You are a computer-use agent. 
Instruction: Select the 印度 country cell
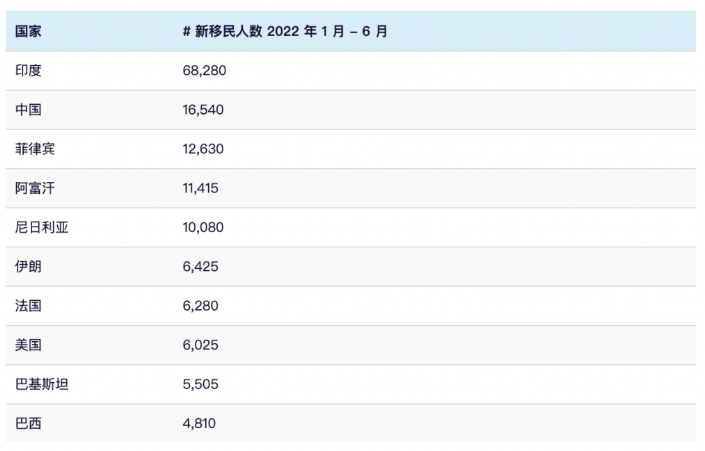pos(28,71)
